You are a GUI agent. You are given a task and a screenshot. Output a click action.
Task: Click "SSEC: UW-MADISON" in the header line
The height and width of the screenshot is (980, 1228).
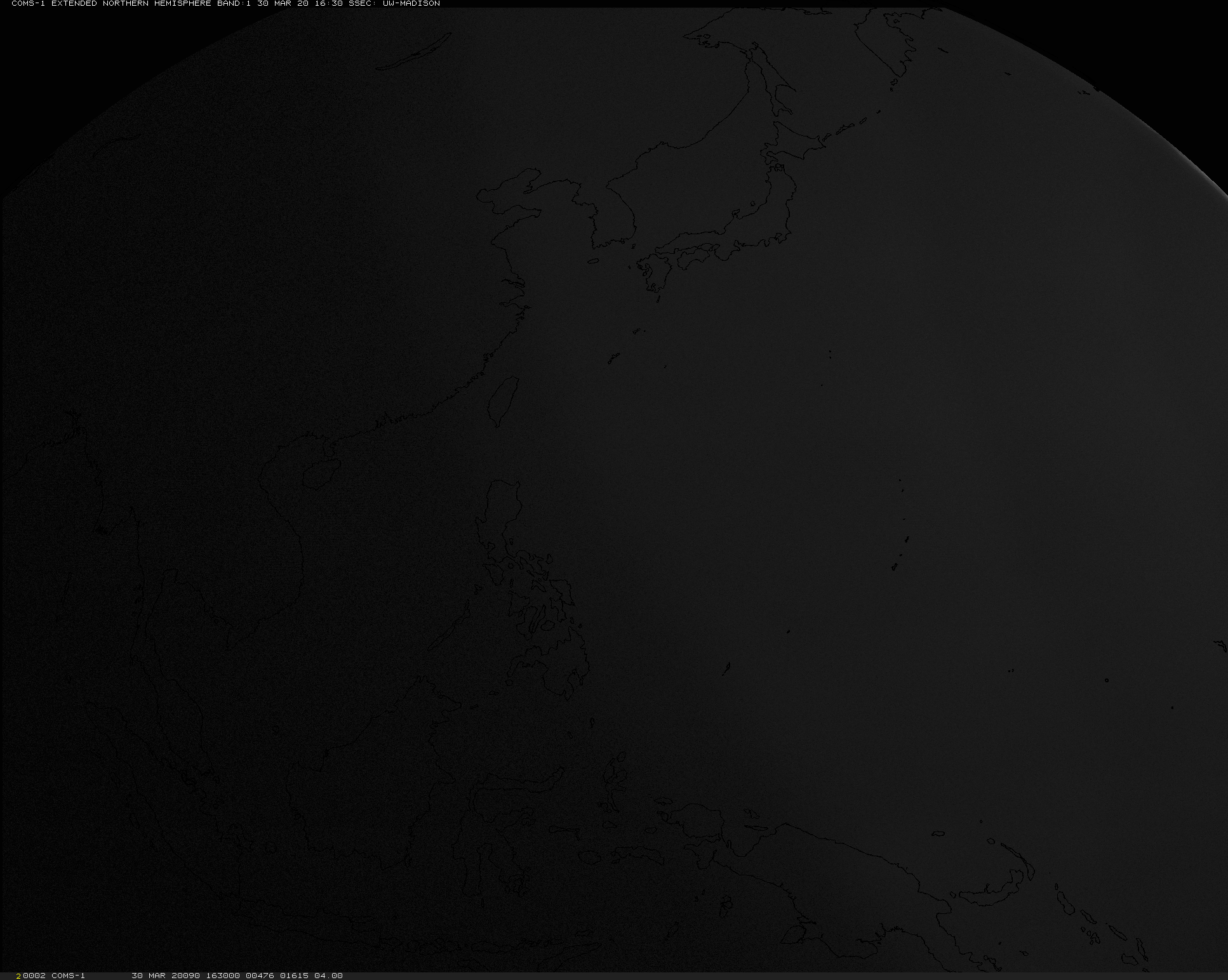(394, 4)
